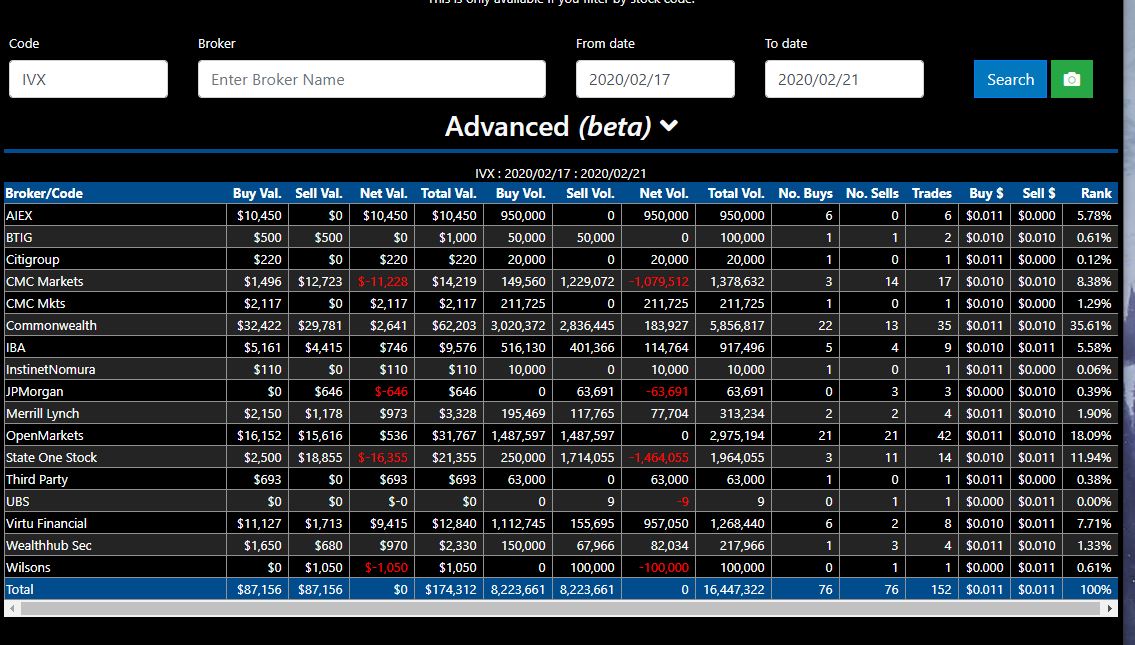Viewport: 1135px width, 645px height.
Task: Click OpenMarkets rank value 18.09%
Action: pos(1091,435)
